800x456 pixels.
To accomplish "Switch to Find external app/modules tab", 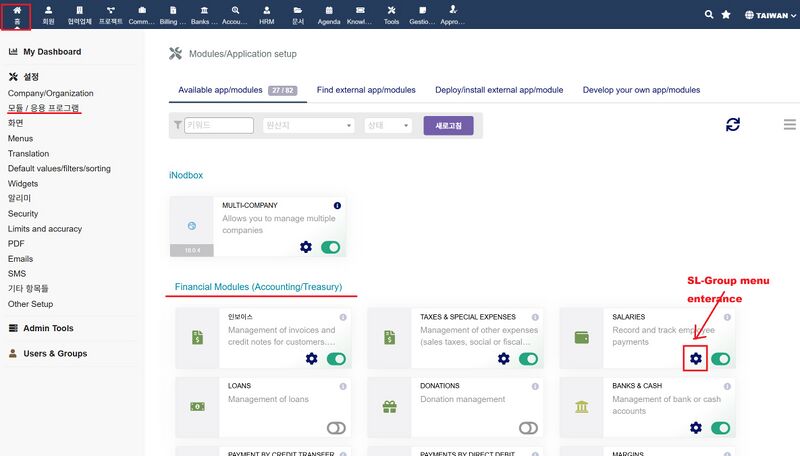I will pos(366,90).
